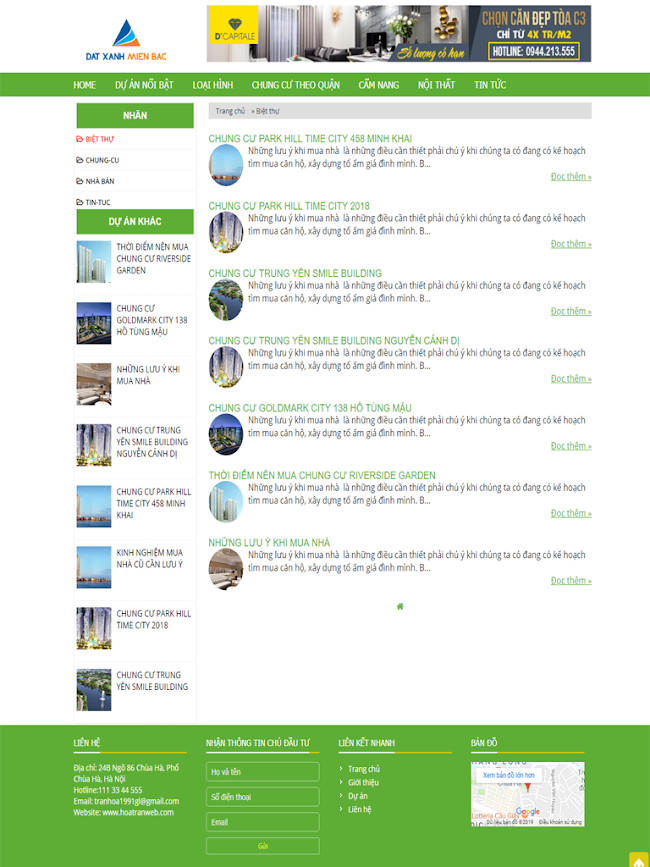Open article title Chung cư Park Hill Time City 458 Minh Khai

[x=310, y=139]
